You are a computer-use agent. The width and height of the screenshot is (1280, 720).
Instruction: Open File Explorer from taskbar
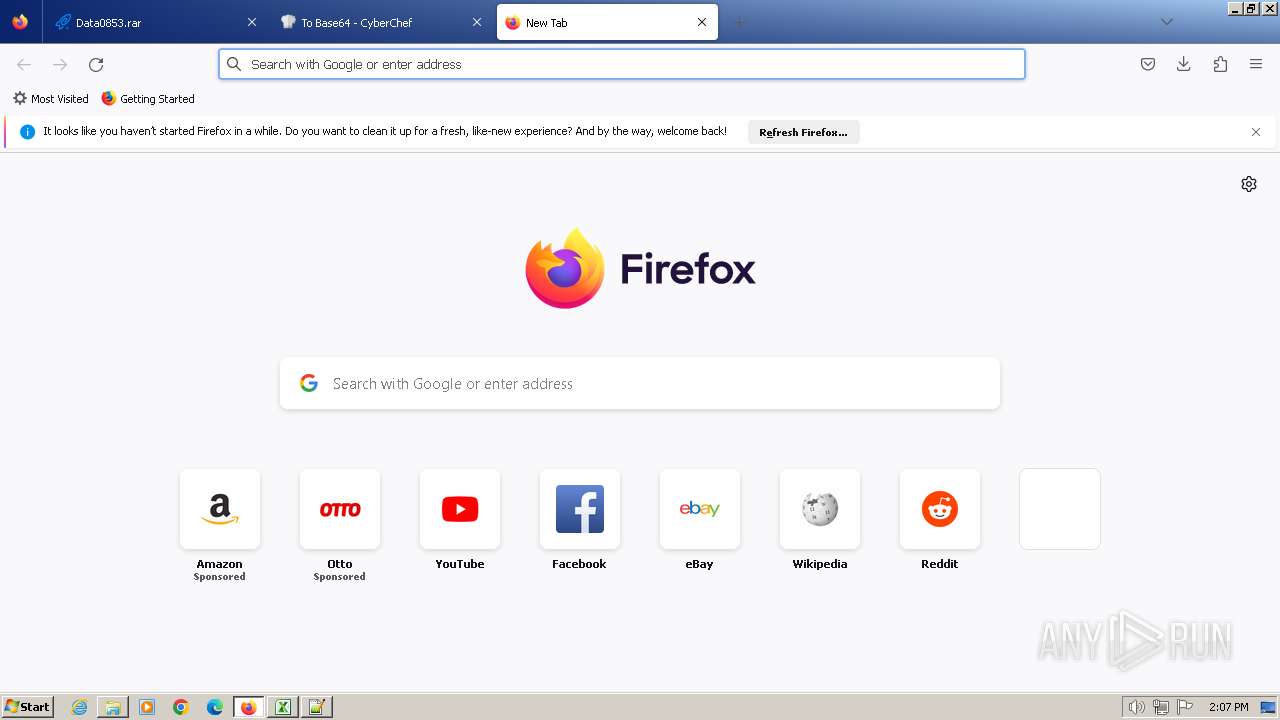(x=113, y=707)
